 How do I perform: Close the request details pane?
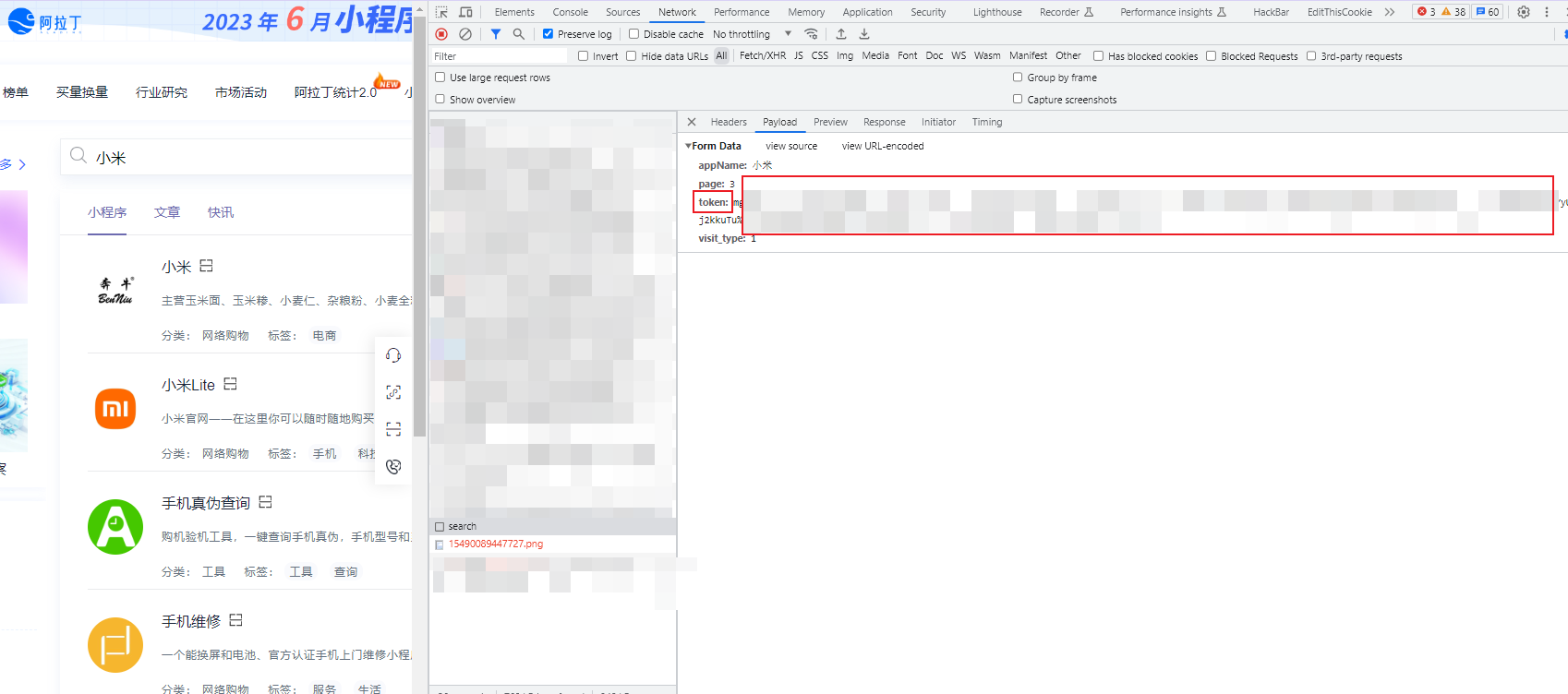pos(692,122)
